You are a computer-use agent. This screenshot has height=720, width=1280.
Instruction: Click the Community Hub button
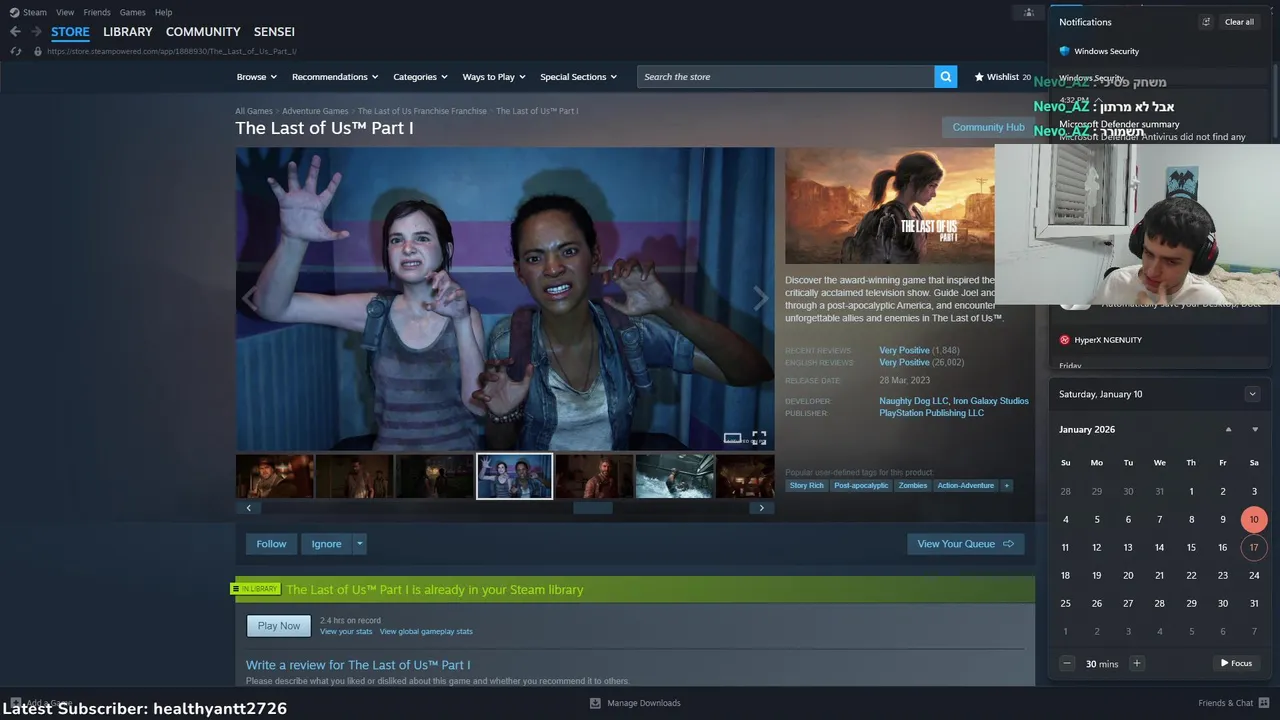coord(988,127)
